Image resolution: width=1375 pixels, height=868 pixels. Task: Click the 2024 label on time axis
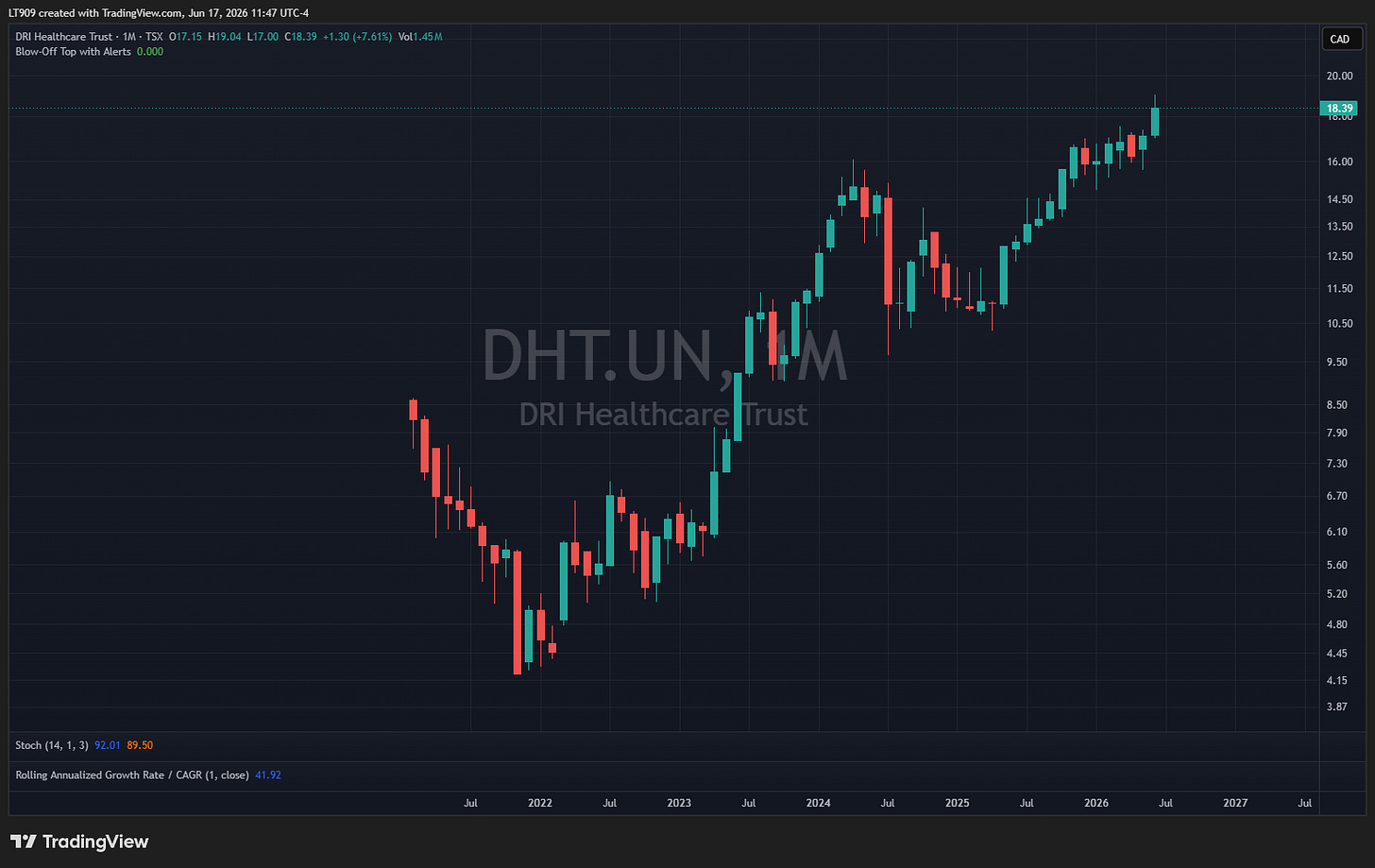click(819, 803)
